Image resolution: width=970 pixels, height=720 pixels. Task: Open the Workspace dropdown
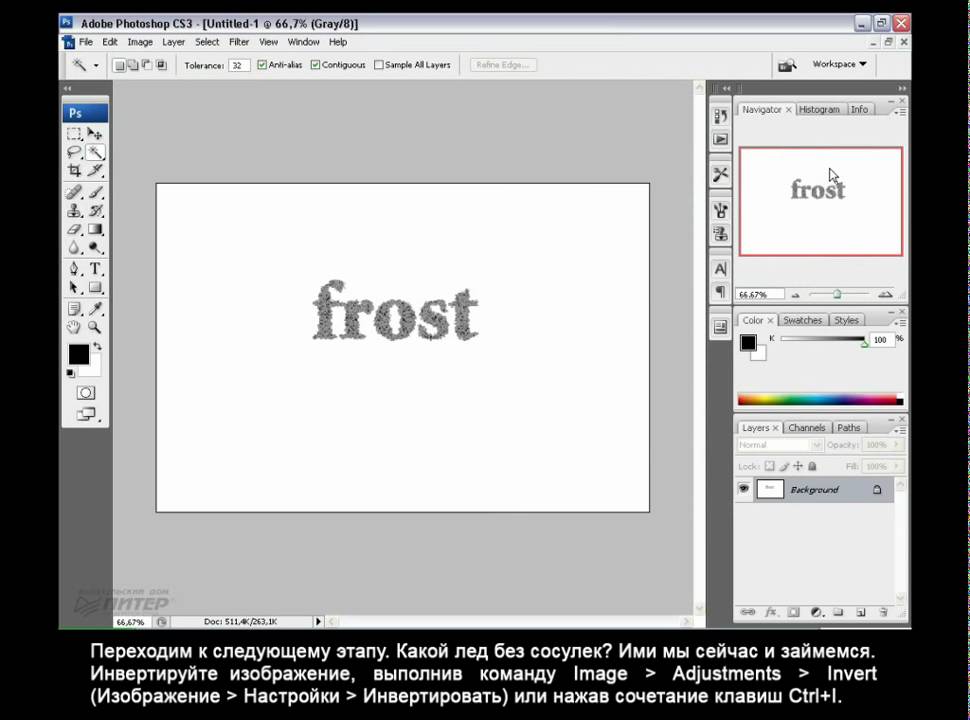839,64
